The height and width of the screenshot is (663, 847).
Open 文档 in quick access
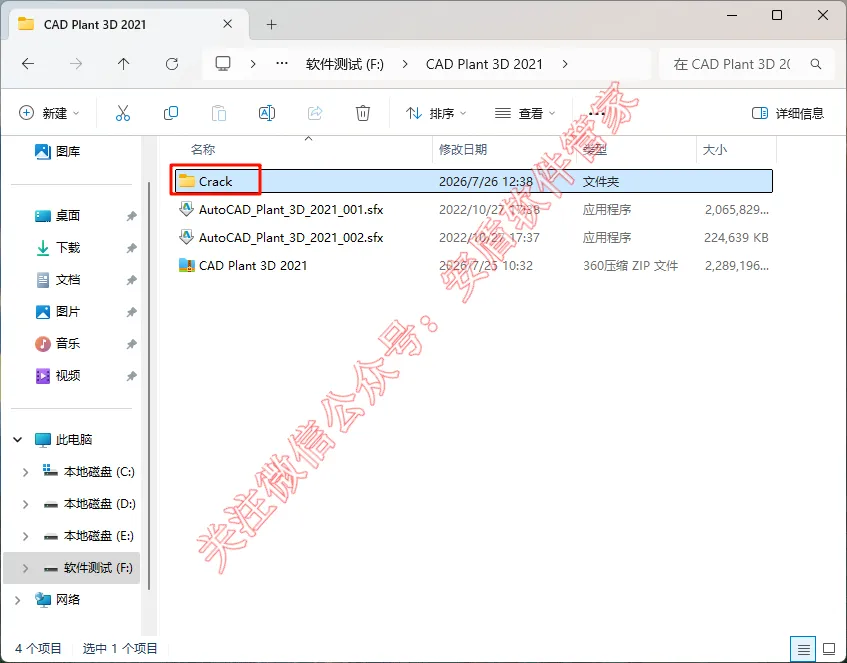(57, 280)
